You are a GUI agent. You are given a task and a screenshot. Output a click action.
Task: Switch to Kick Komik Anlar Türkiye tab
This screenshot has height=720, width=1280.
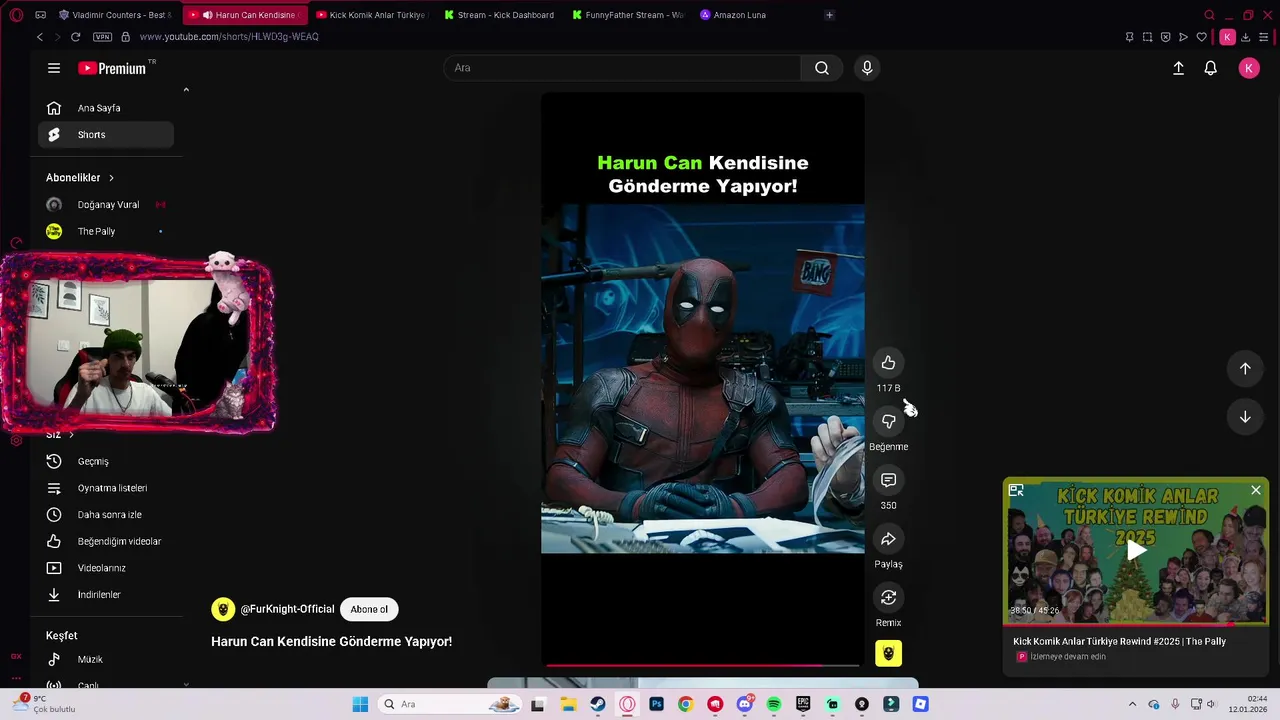pos(370,15)
